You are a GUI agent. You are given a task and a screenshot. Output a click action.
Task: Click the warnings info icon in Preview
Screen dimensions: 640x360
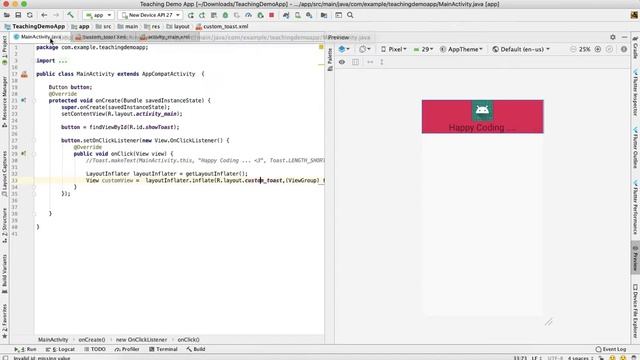coord(624,49)
